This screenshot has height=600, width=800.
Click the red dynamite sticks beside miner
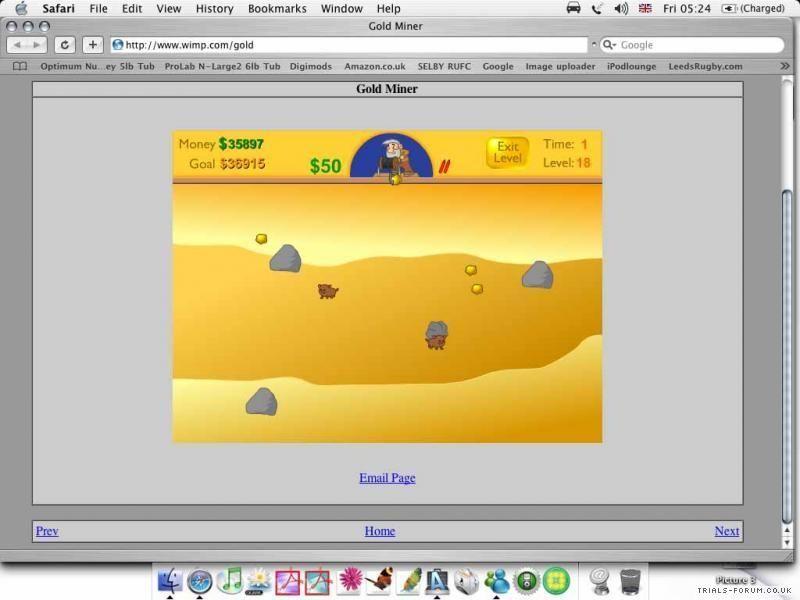pos(444,166)
